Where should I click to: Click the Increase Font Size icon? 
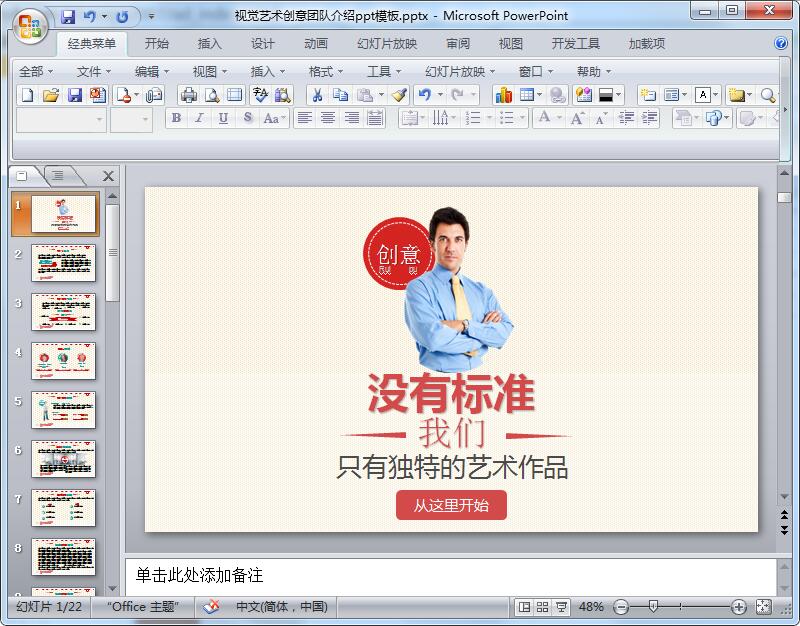pos(577,118)
